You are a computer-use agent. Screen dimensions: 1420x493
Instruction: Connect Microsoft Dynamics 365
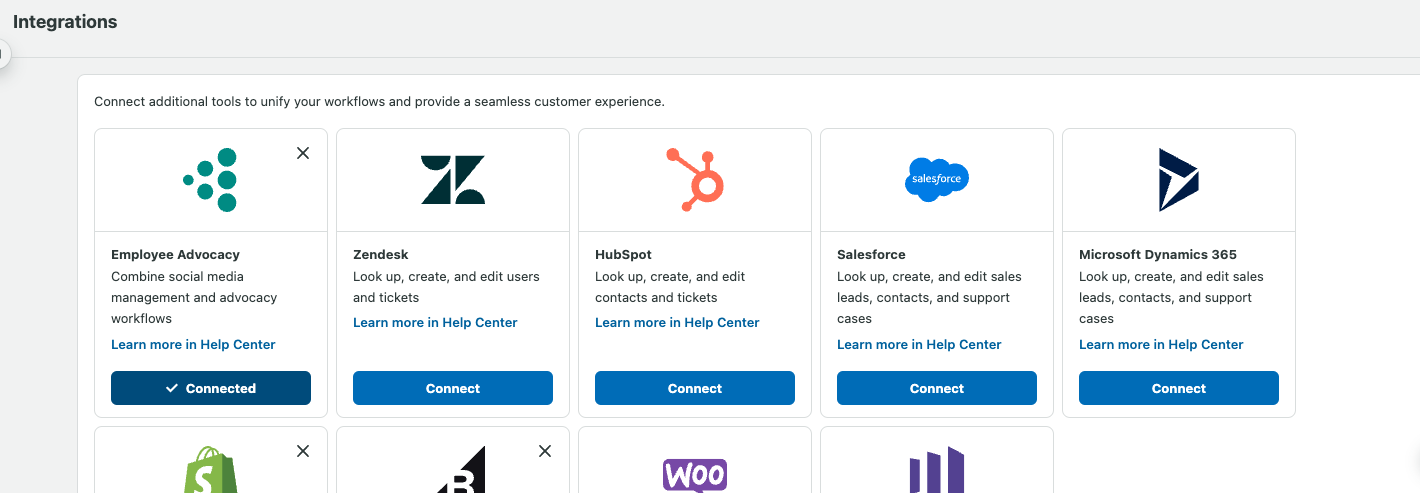tap(1179, 388)
